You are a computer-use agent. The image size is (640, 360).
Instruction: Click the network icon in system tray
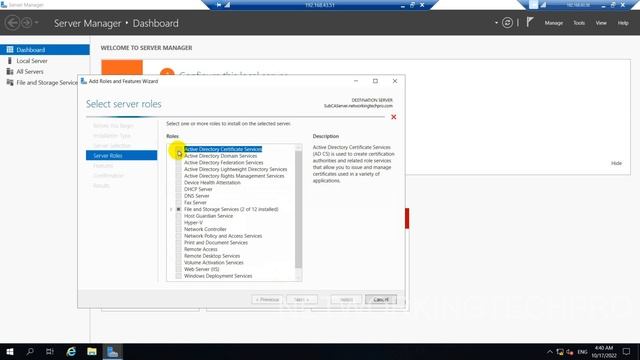(560, 352)
